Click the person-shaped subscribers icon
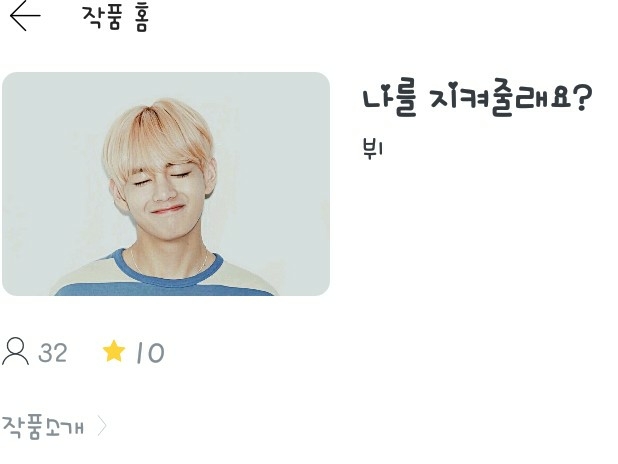This screenshot has height=464, width=618. click(x=15, y=351)
